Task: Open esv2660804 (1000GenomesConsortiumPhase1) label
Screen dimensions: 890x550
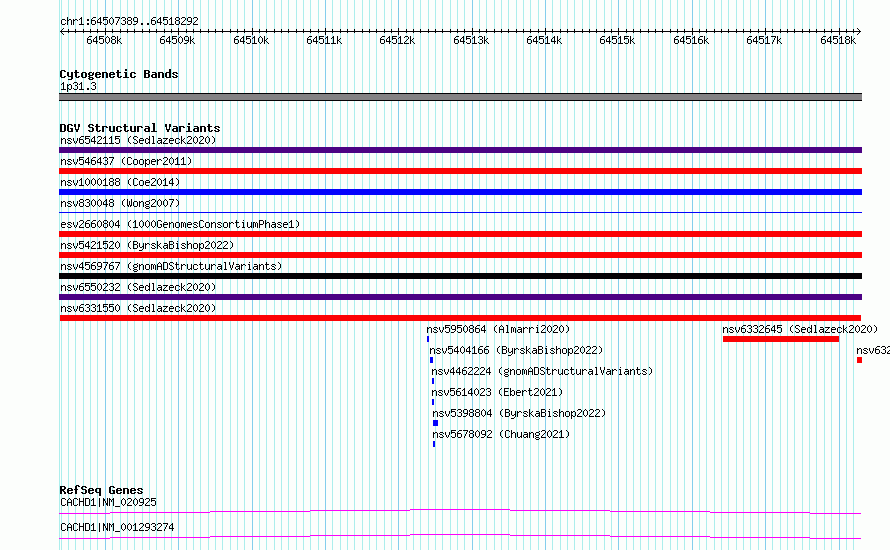Action: click(x=180, y=224)
